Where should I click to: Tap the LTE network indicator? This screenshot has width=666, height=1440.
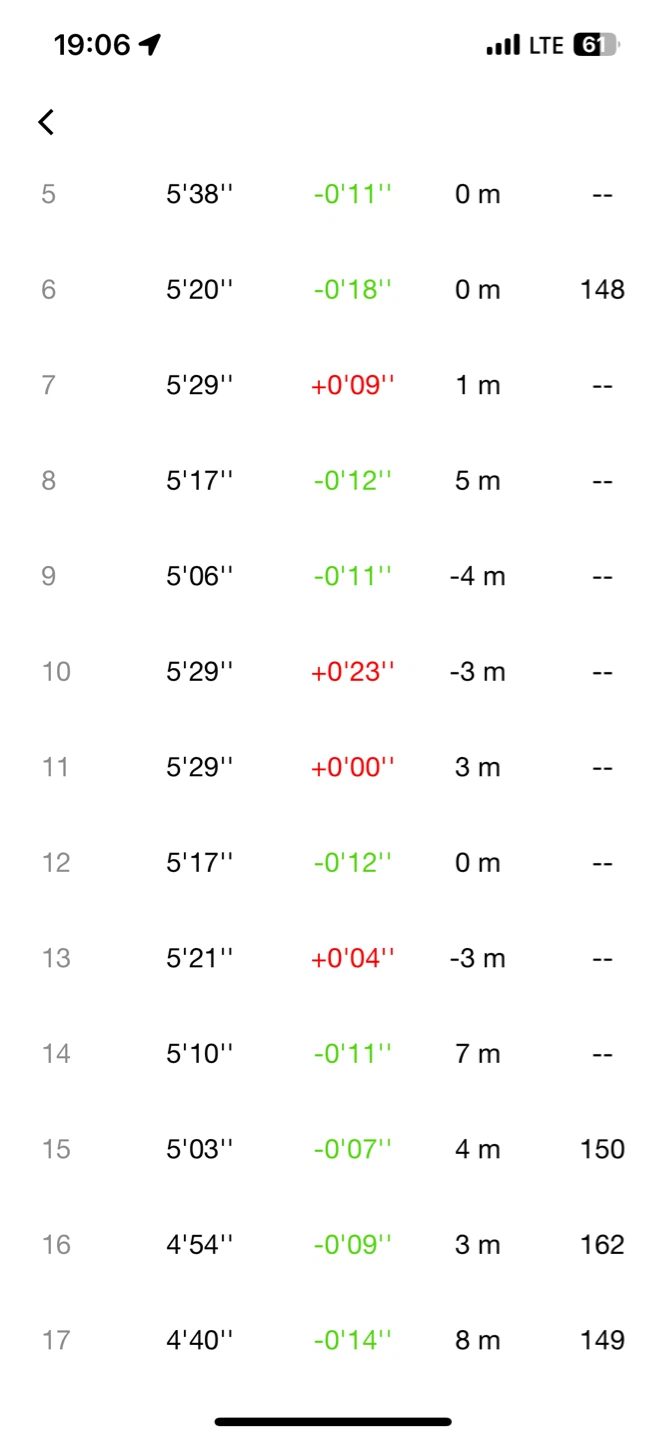546,45
